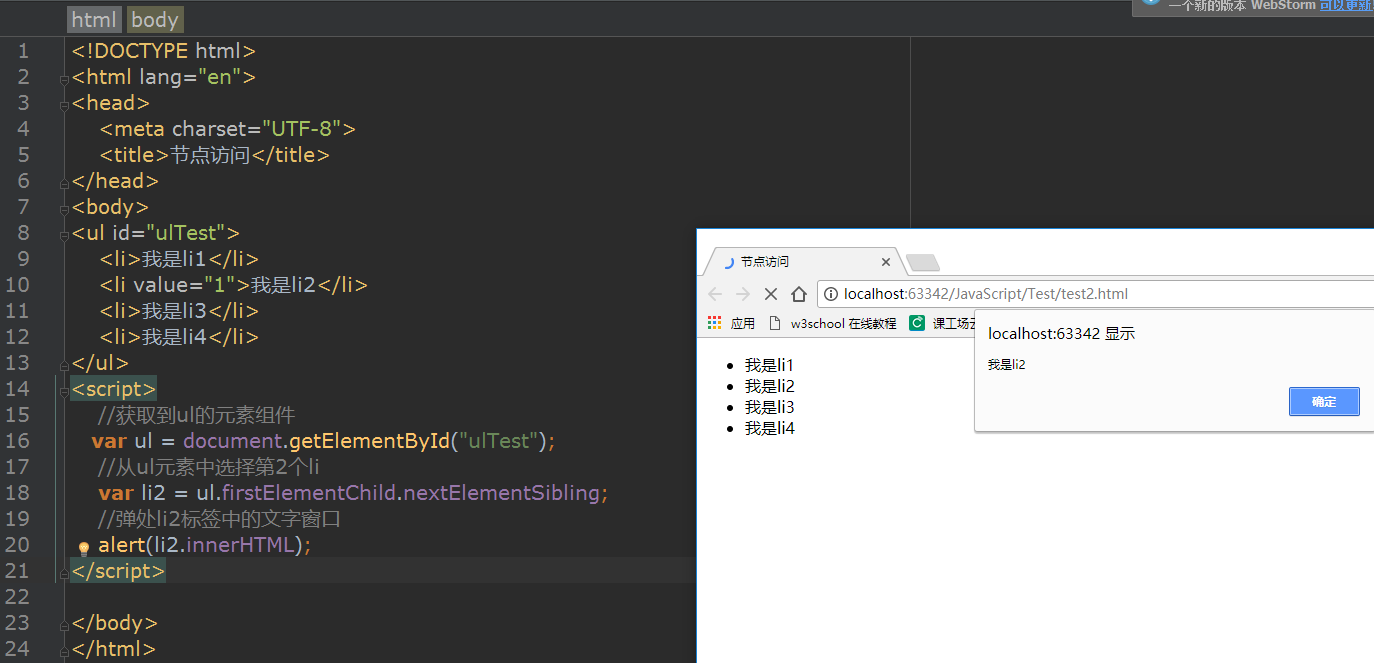The height and width of the screenshot is (663, 1374).
Task: Click the <!DOCTYPE html> code line
Action: 164,51
